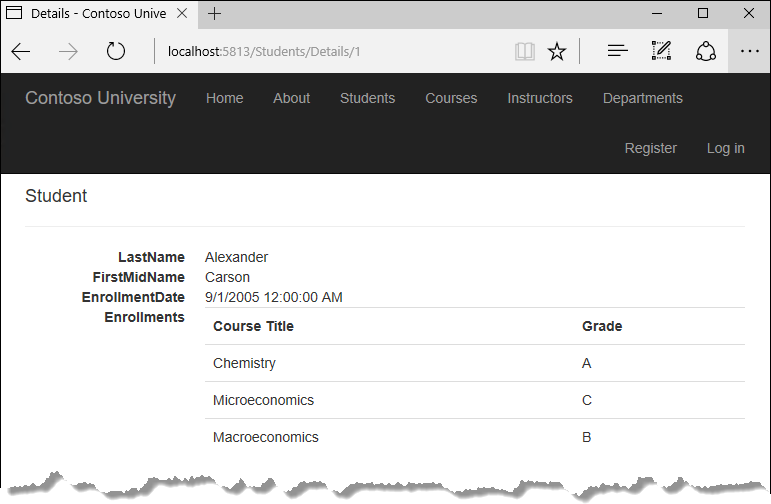Make a web note with pen icon
This screenshot has width=771, height=504.
point(661,51)
